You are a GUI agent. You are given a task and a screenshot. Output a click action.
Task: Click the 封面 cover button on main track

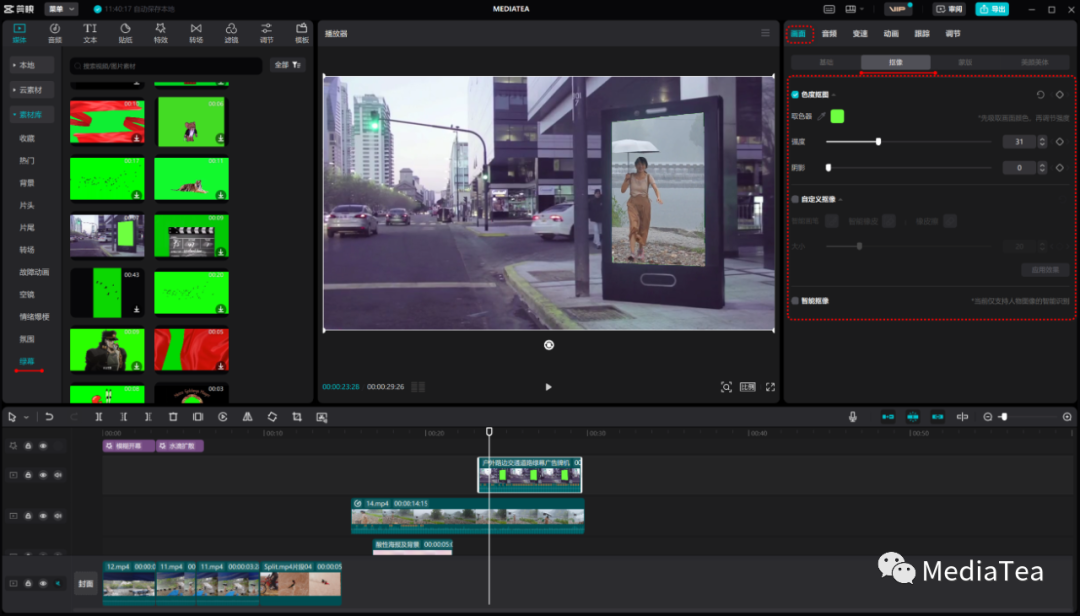[86, 583]
